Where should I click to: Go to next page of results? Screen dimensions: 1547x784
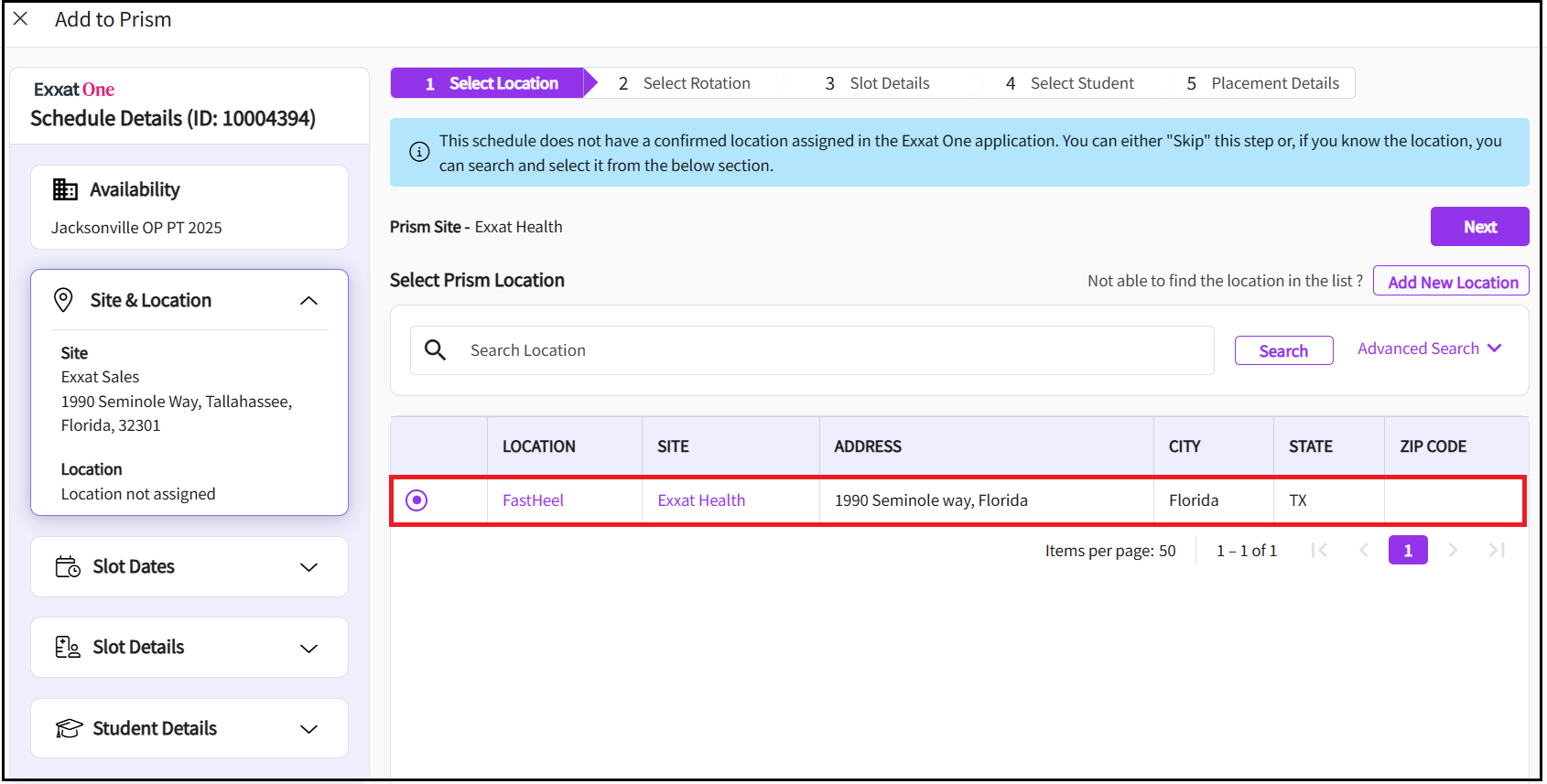tap(1453, 550)
